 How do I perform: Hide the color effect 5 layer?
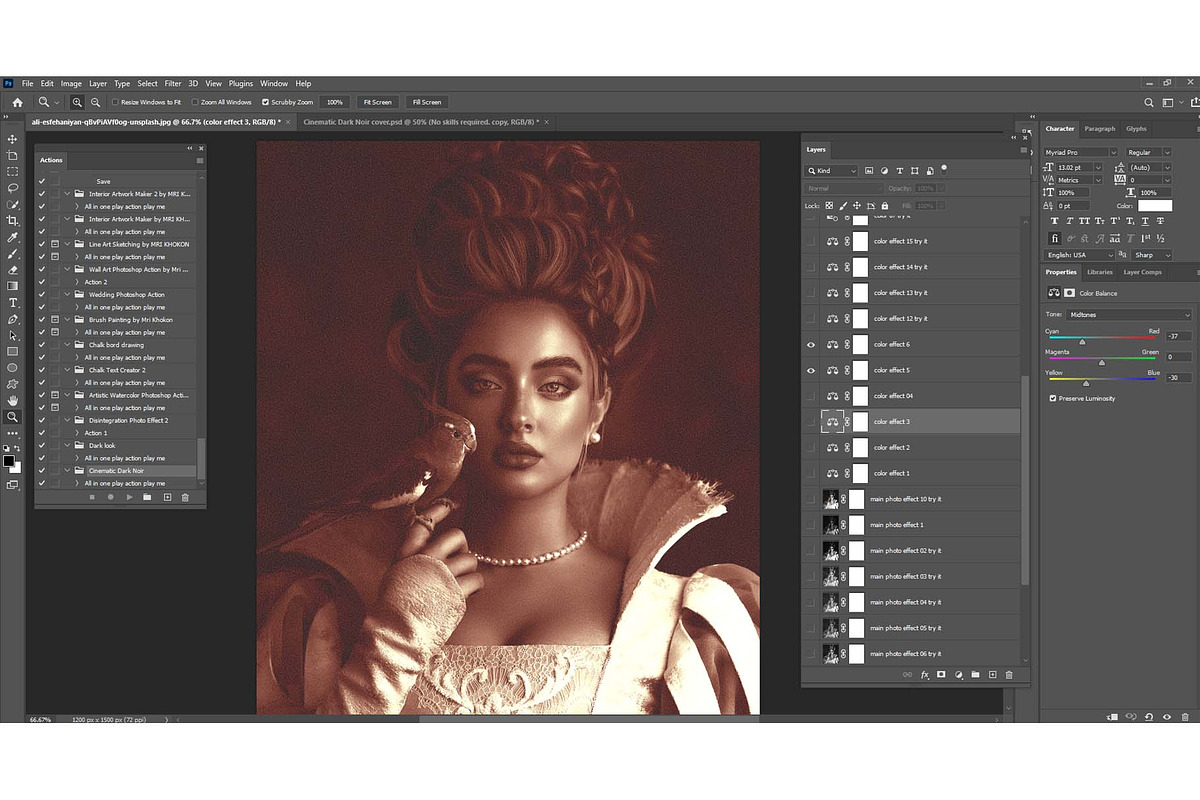click(811, 370)
